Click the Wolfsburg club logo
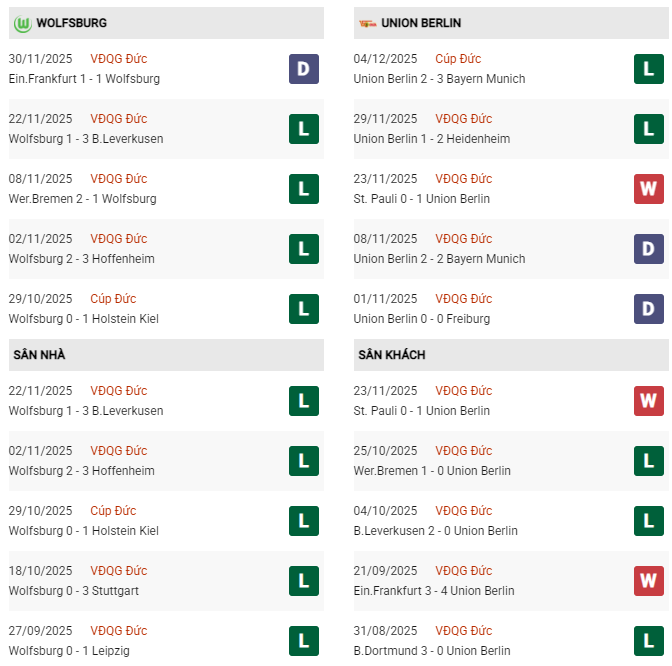This screenshot has width=672, height=666. 22,22
